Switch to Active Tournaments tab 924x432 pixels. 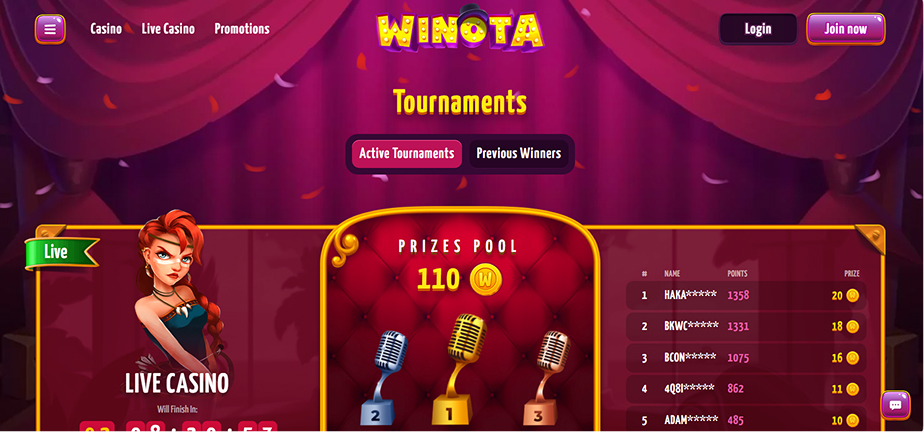click(x=407, y=154)
